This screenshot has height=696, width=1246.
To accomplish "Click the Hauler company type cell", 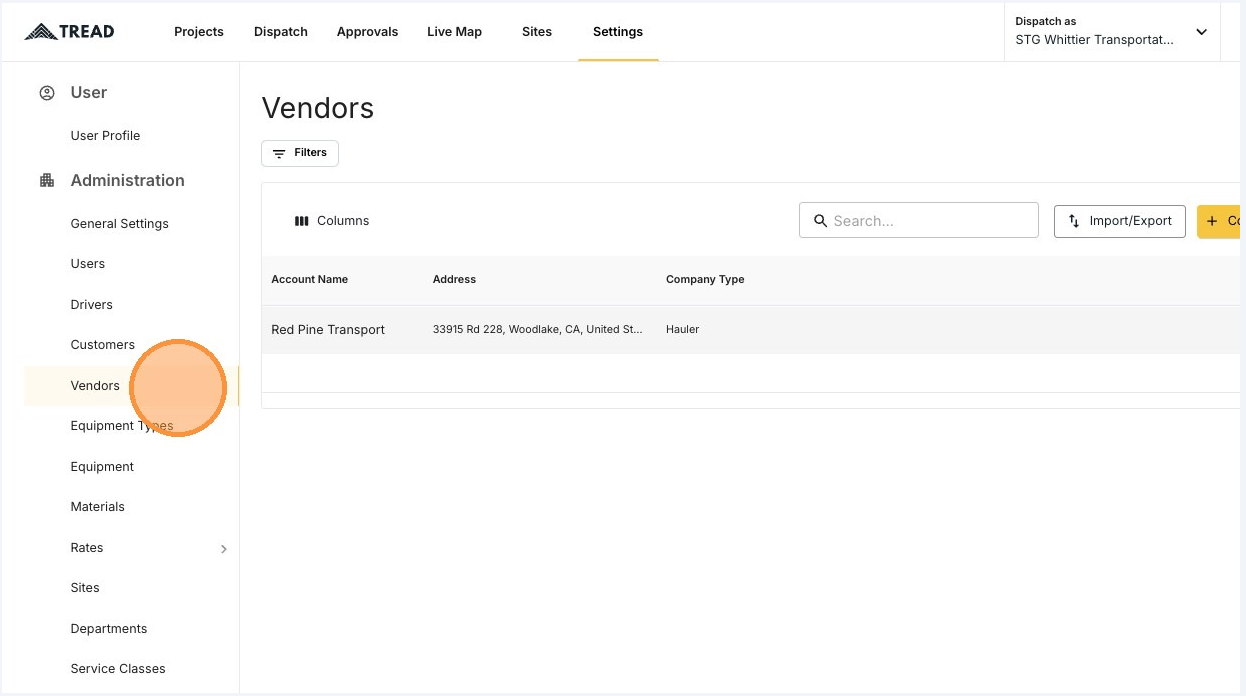I will (683, 330).
